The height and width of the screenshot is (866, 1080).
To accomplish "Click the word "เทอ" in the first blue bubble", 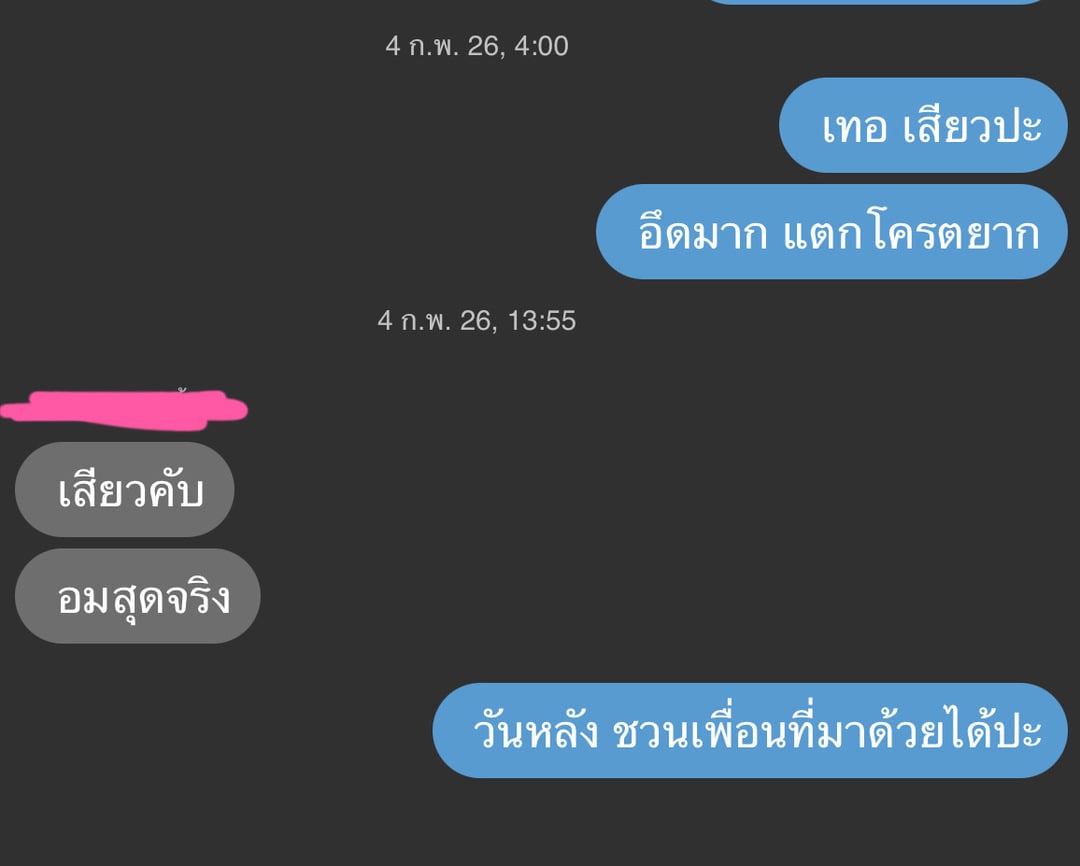I will (x=855, y=127).
